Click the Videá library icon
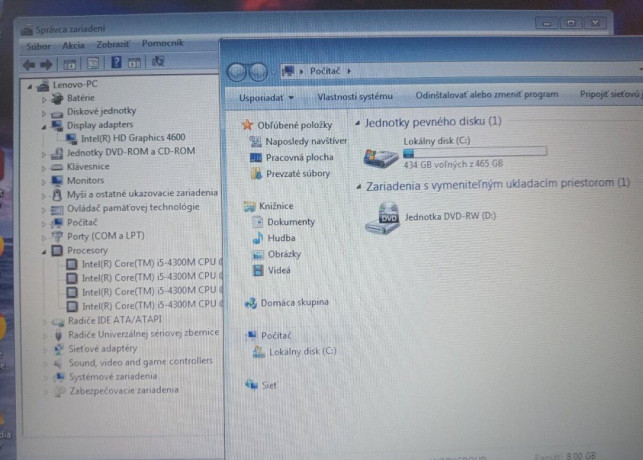The image size is (643, 460). pos(258,270)
